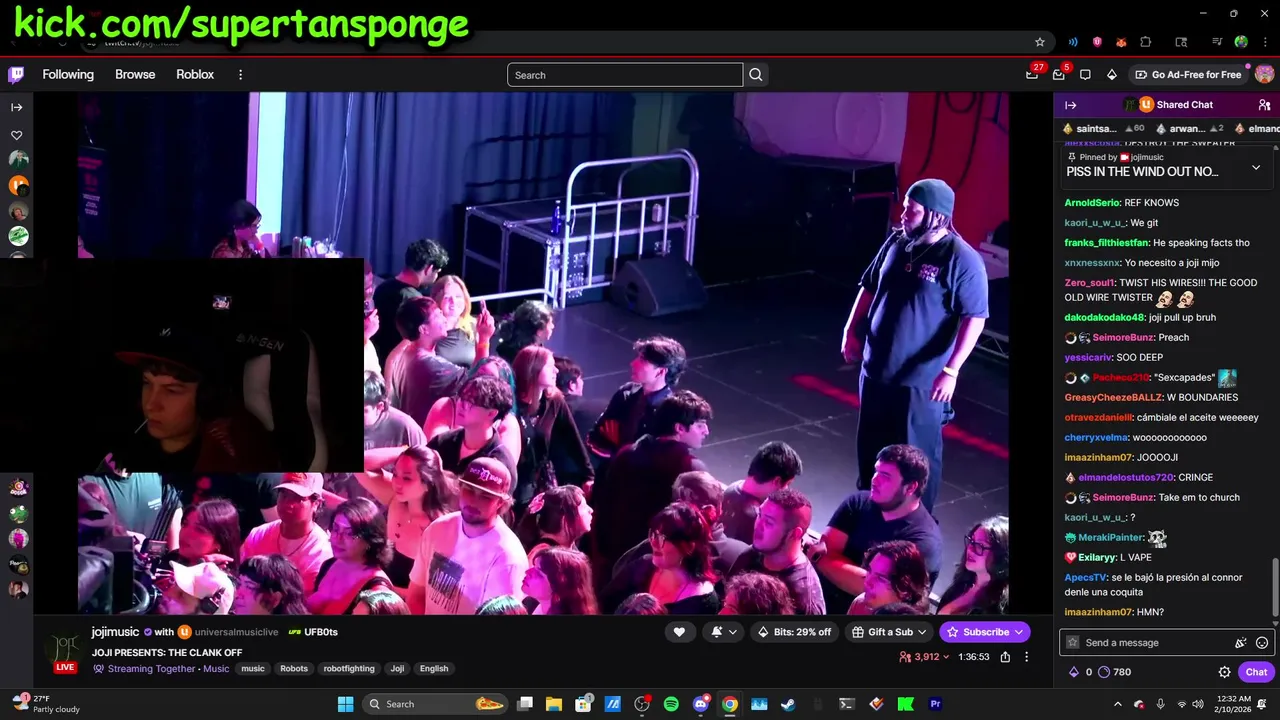Open Browse tab
The image size is (1280, 720).
(135, 75)
